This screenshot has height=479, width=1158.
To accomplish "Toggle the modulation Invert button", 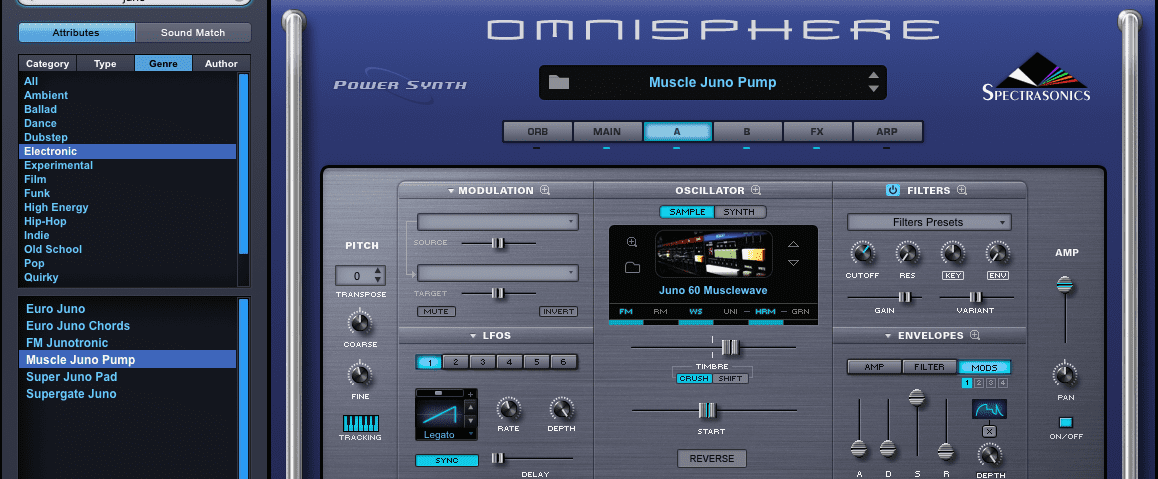I will point(558,311).
